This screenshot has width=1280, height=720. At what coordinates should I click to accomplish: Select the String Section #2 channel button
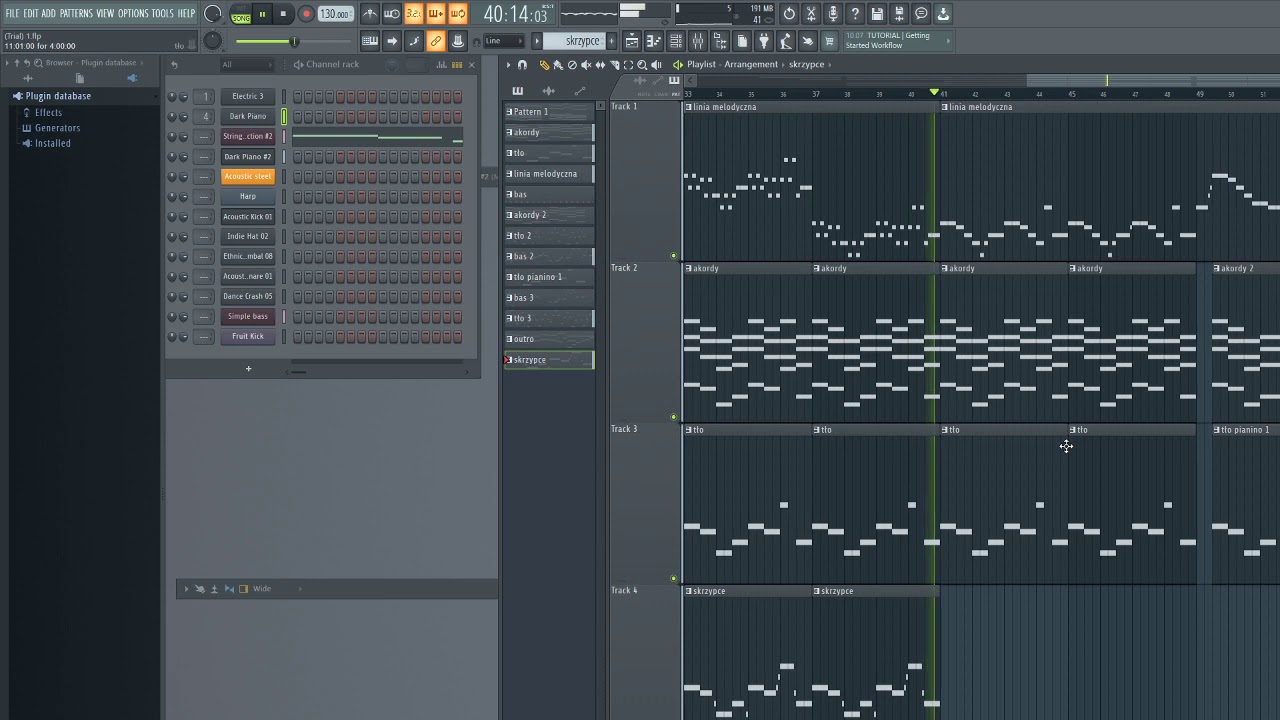tap(248, 137)
